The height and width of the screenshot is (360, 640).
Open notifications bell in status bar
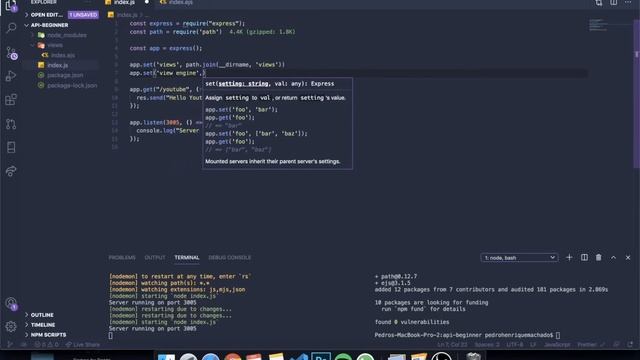(630, 345)
